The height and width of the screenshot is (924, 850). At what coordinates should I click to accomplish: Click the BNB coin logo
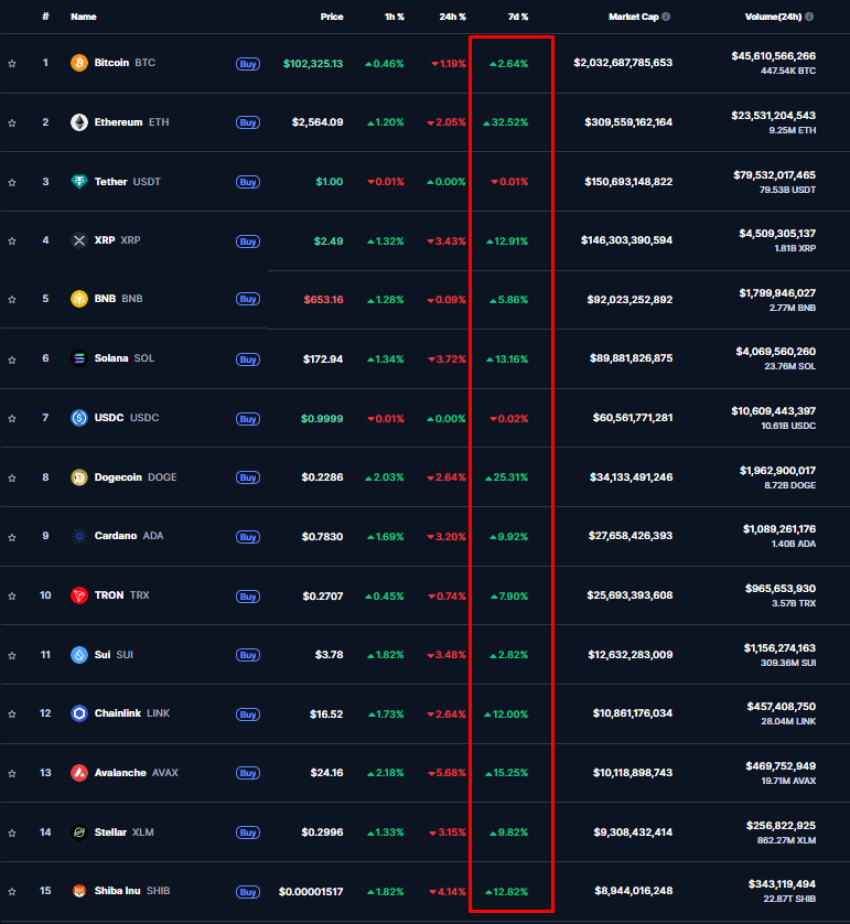click(77, 299)
